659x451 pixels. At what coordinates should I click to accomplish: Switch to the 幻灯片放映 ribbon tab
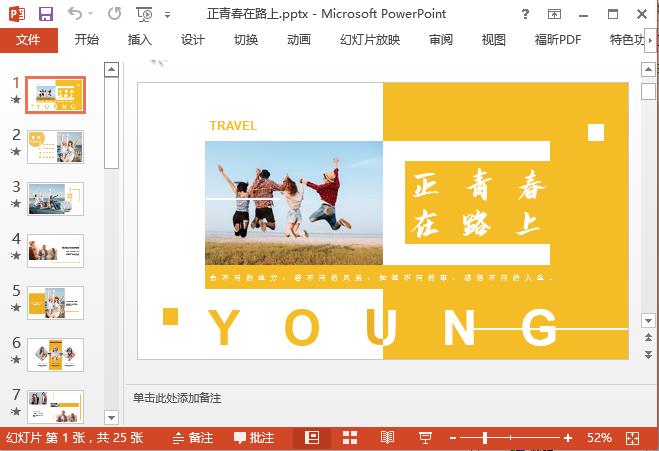[370, 40]
